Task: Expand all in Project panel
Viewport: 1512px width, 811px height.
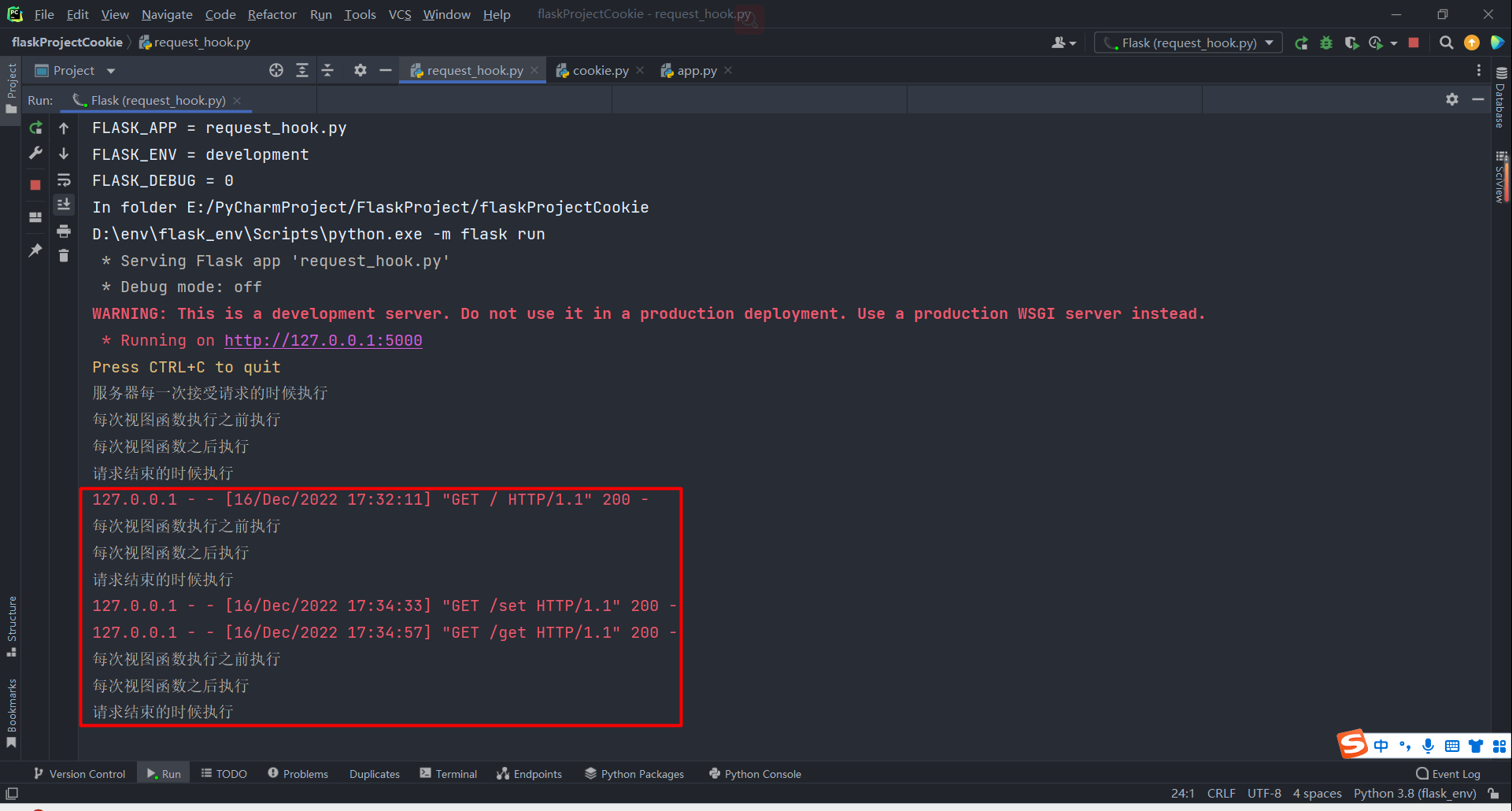Action: 302,71
